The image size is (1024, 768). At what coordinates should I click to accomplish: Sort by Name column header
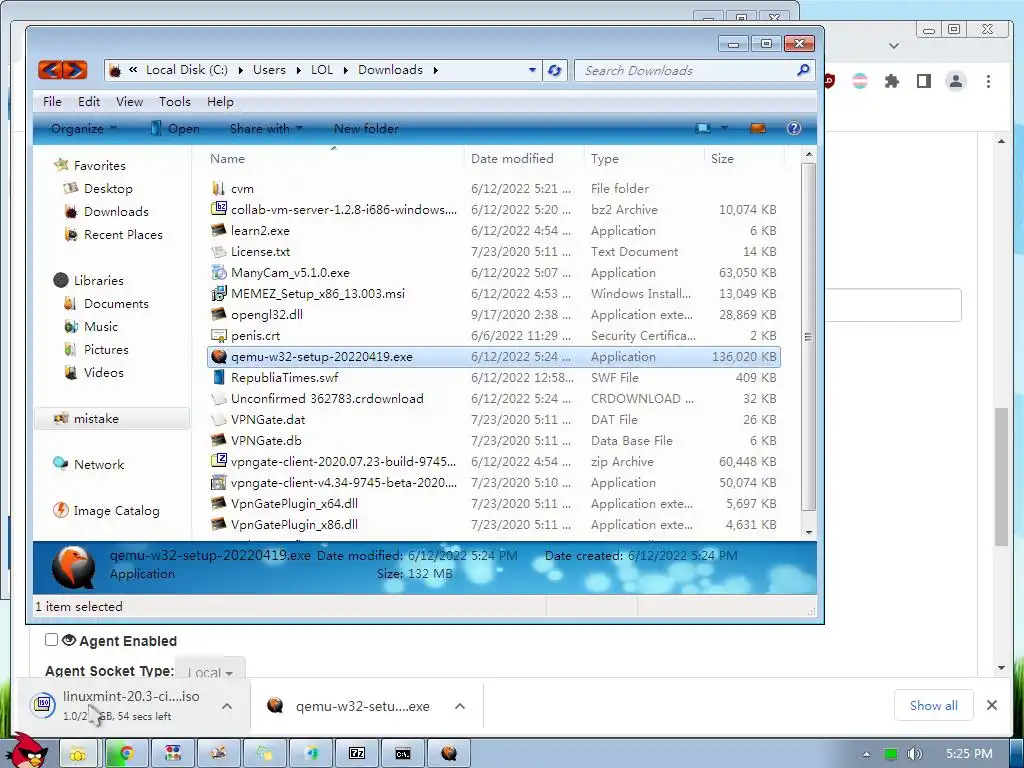click(x=227, y=159)
